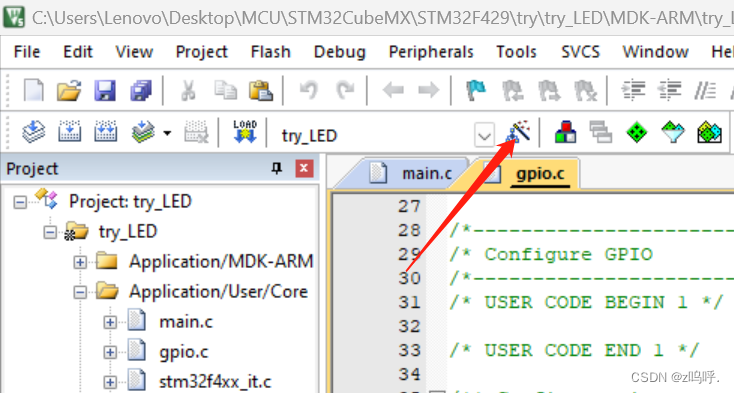Open a file using folder icon
This screenshot has height=393, width=734.
69,90
